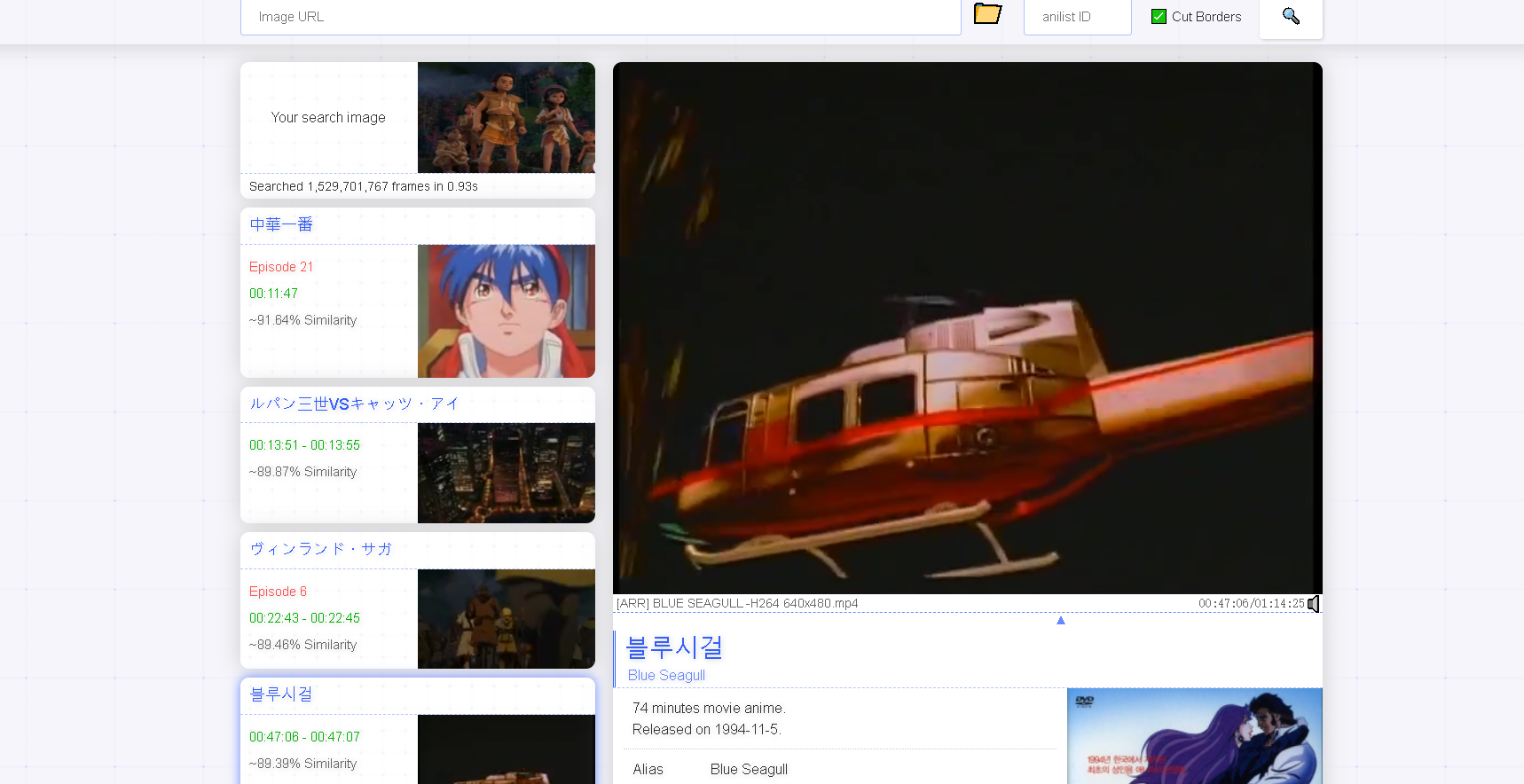Pick the Vinland Saga Episode 6 thumbnail
The width and height of the screenshot is (1524, 784).
click(x=506, y=618)
